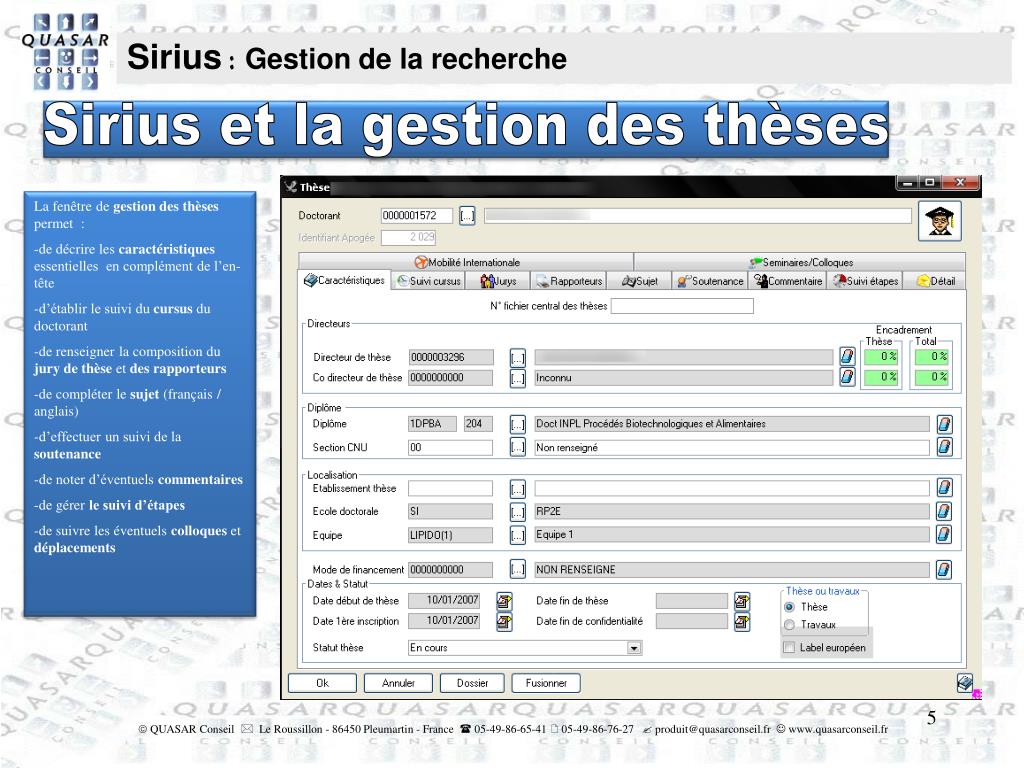
Task: Erase the Mode de financement value
Action: (944, 569)
